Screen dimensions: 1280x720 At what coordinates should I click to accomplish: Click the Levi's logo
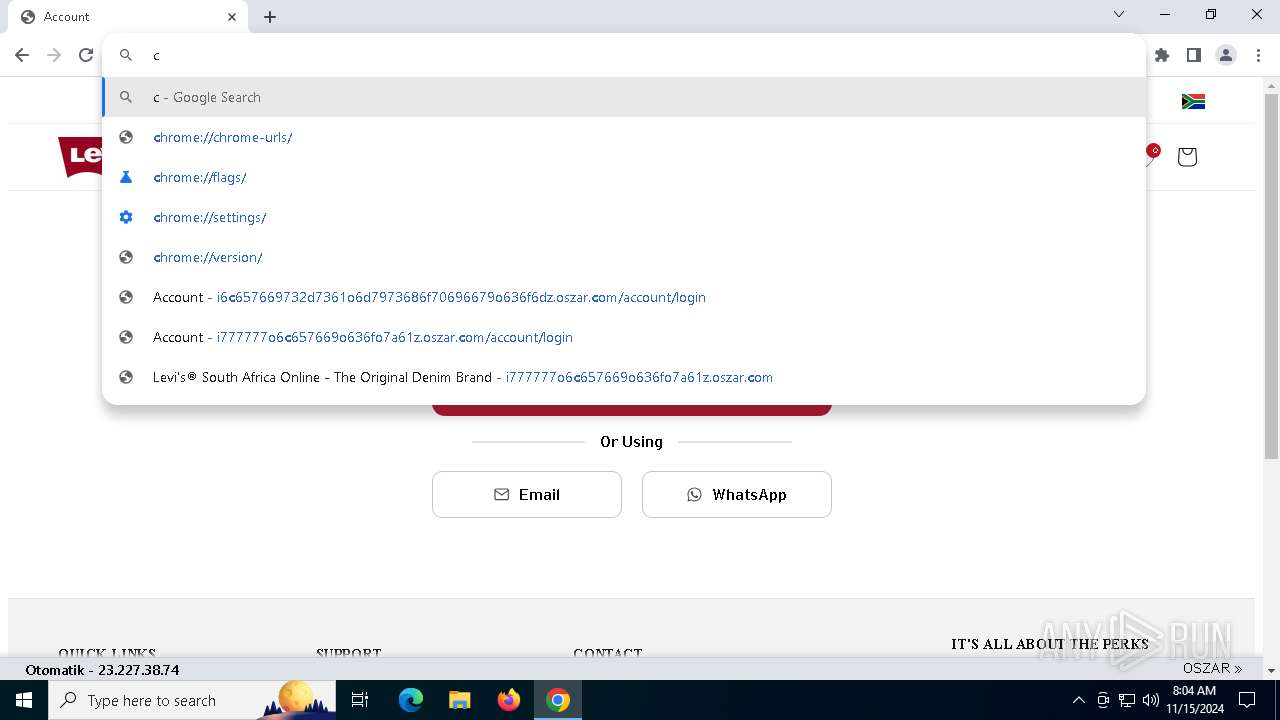tap(81, 157)
